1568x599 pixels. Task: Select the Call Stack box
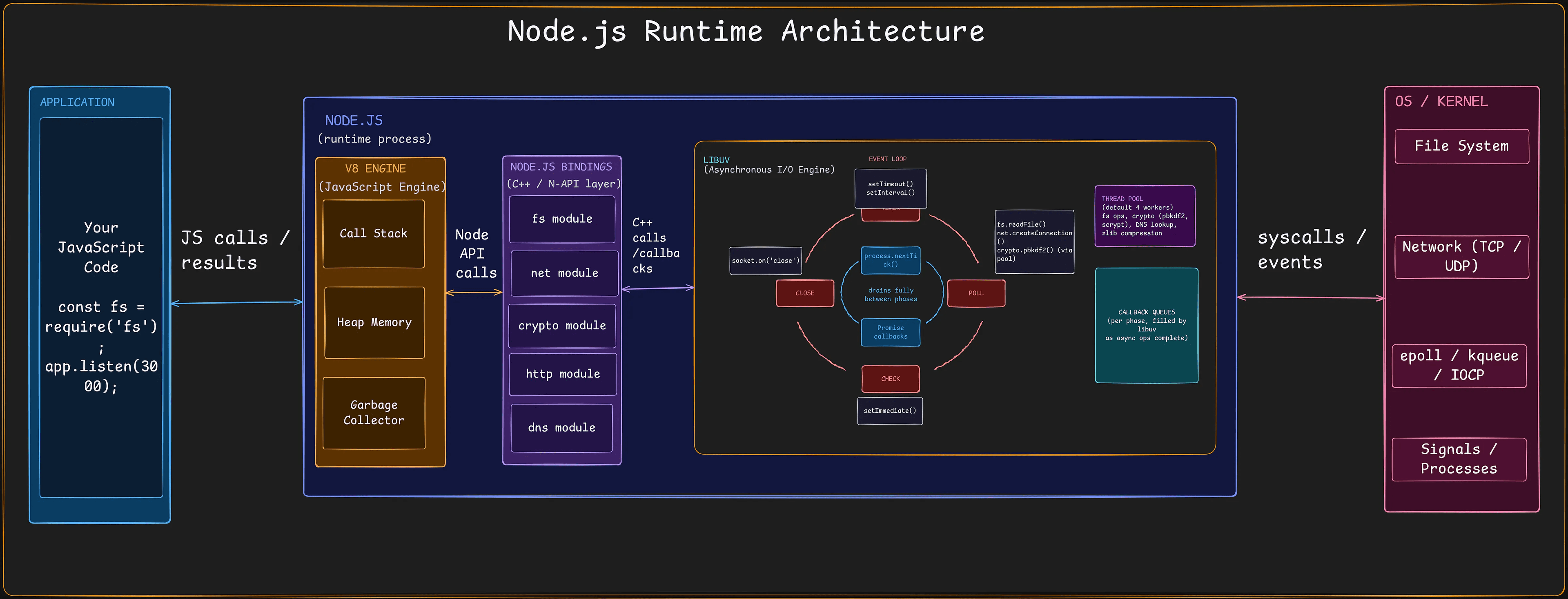click(x=374, y=234)
